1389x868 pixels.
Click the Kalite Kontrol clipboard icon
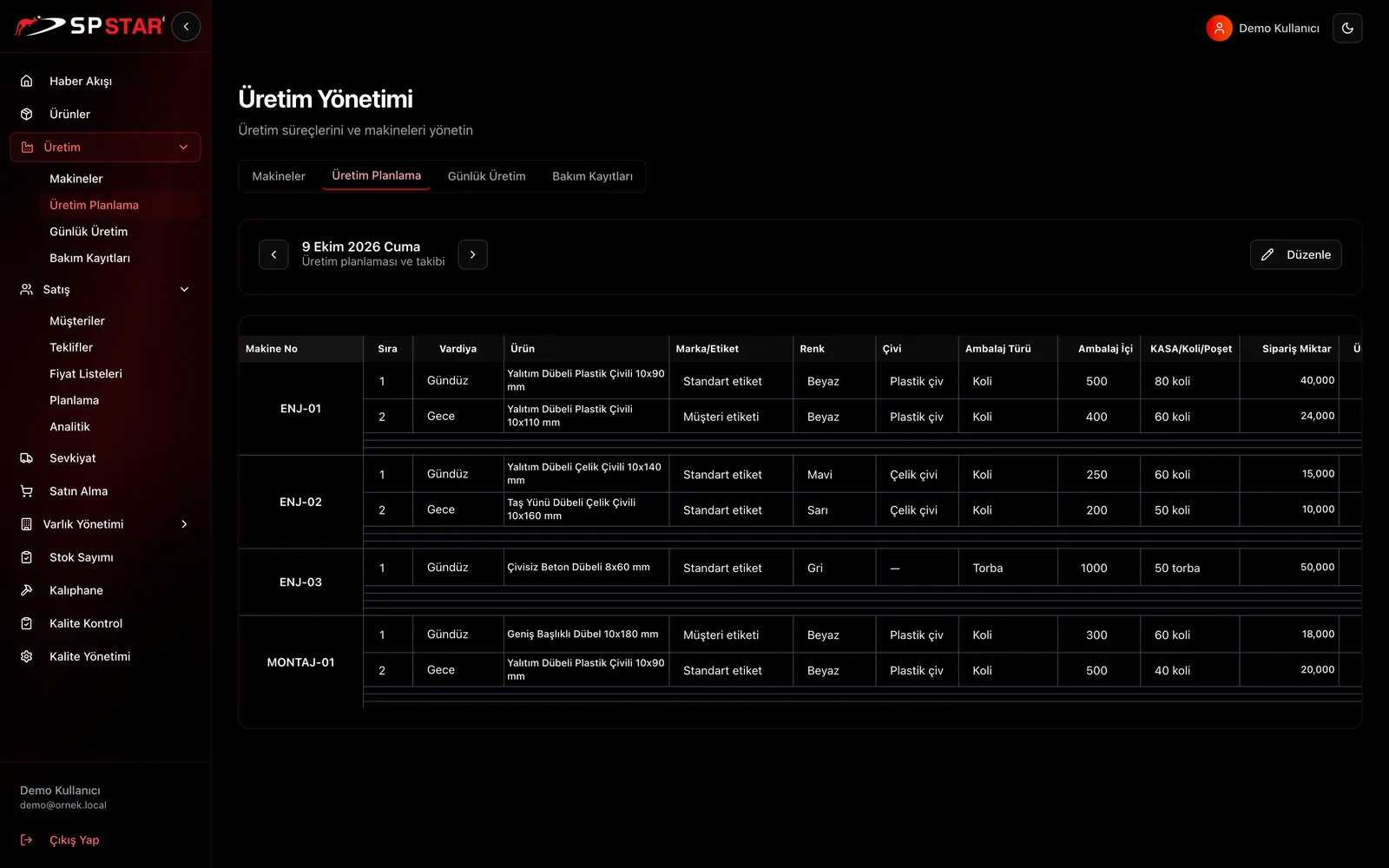point(27,623)
